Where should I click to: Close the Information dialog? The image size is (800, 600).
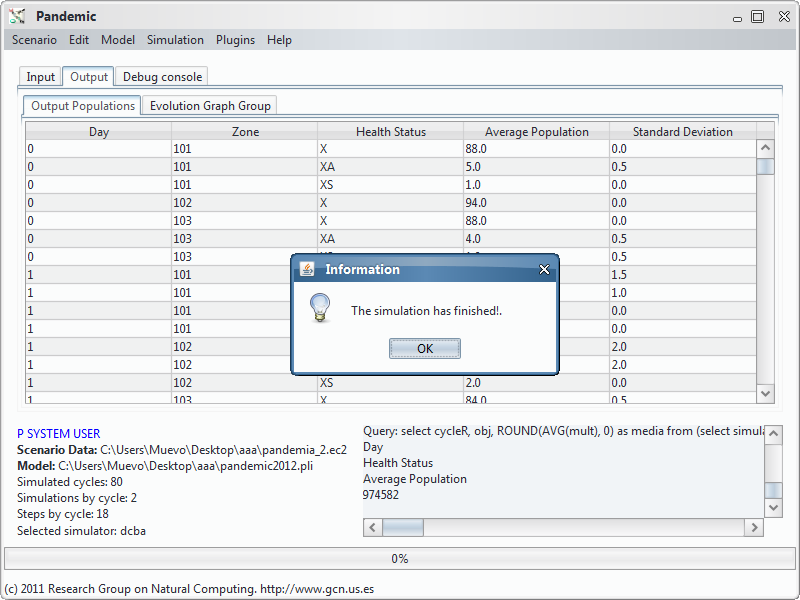[544, 269]
